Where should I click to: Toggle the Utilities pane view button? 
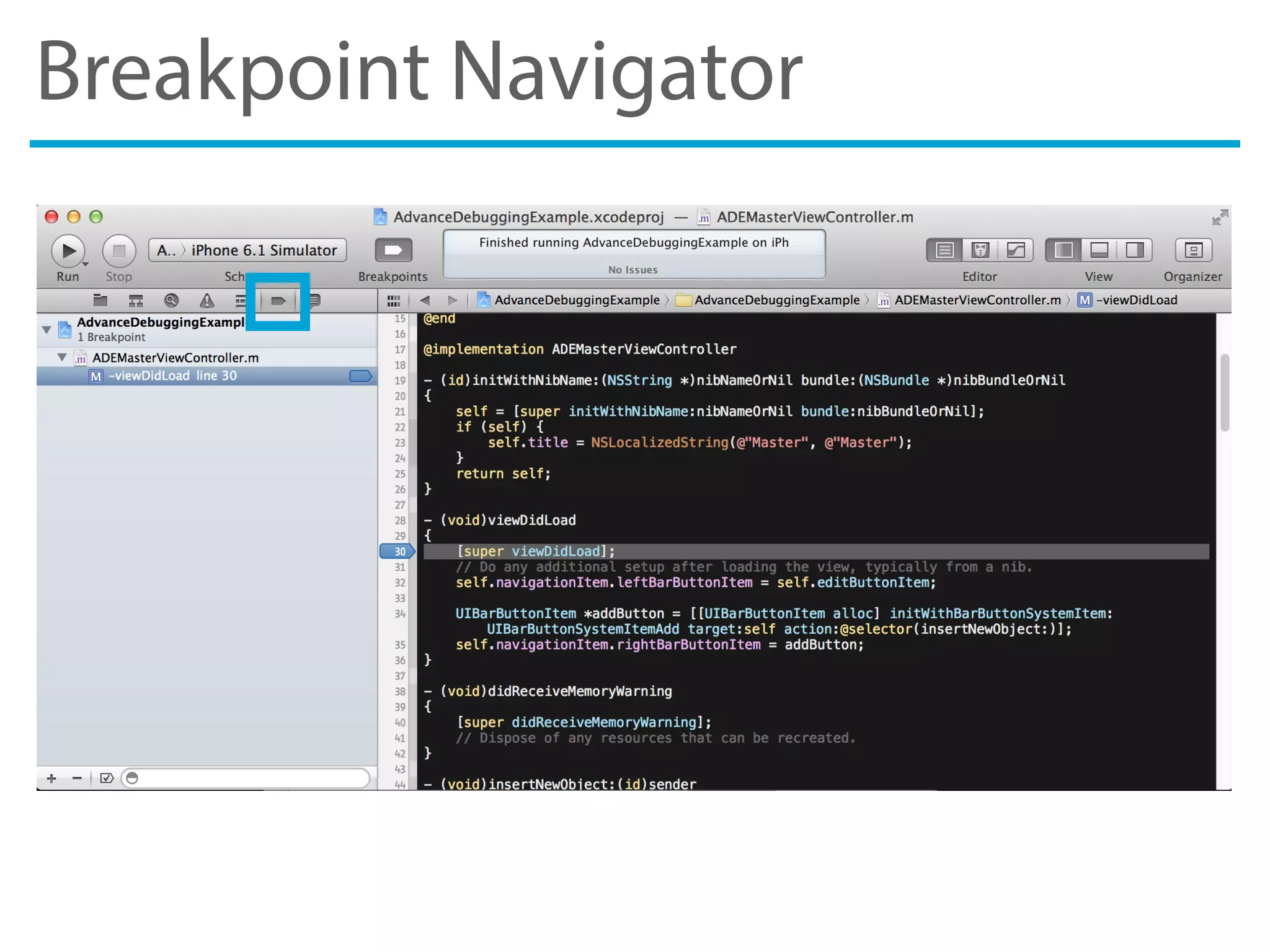1135,250
